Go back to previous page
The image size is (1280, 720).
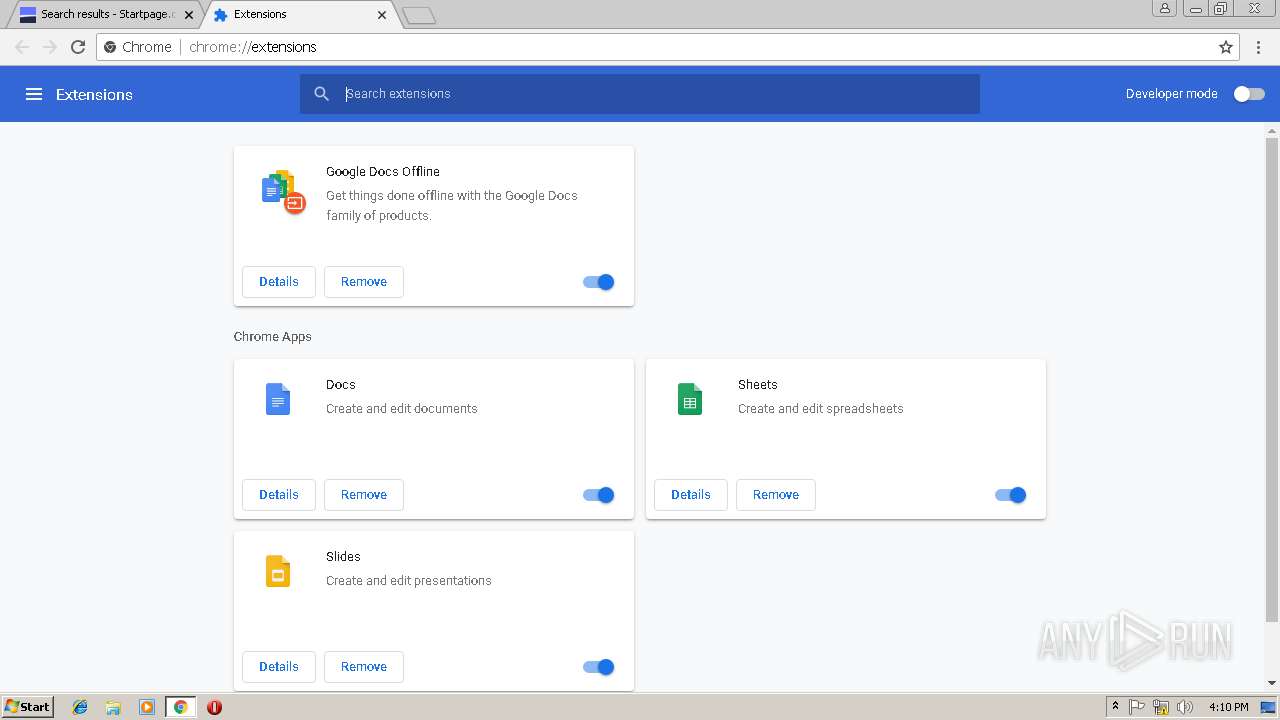click(x=22, y=47)
